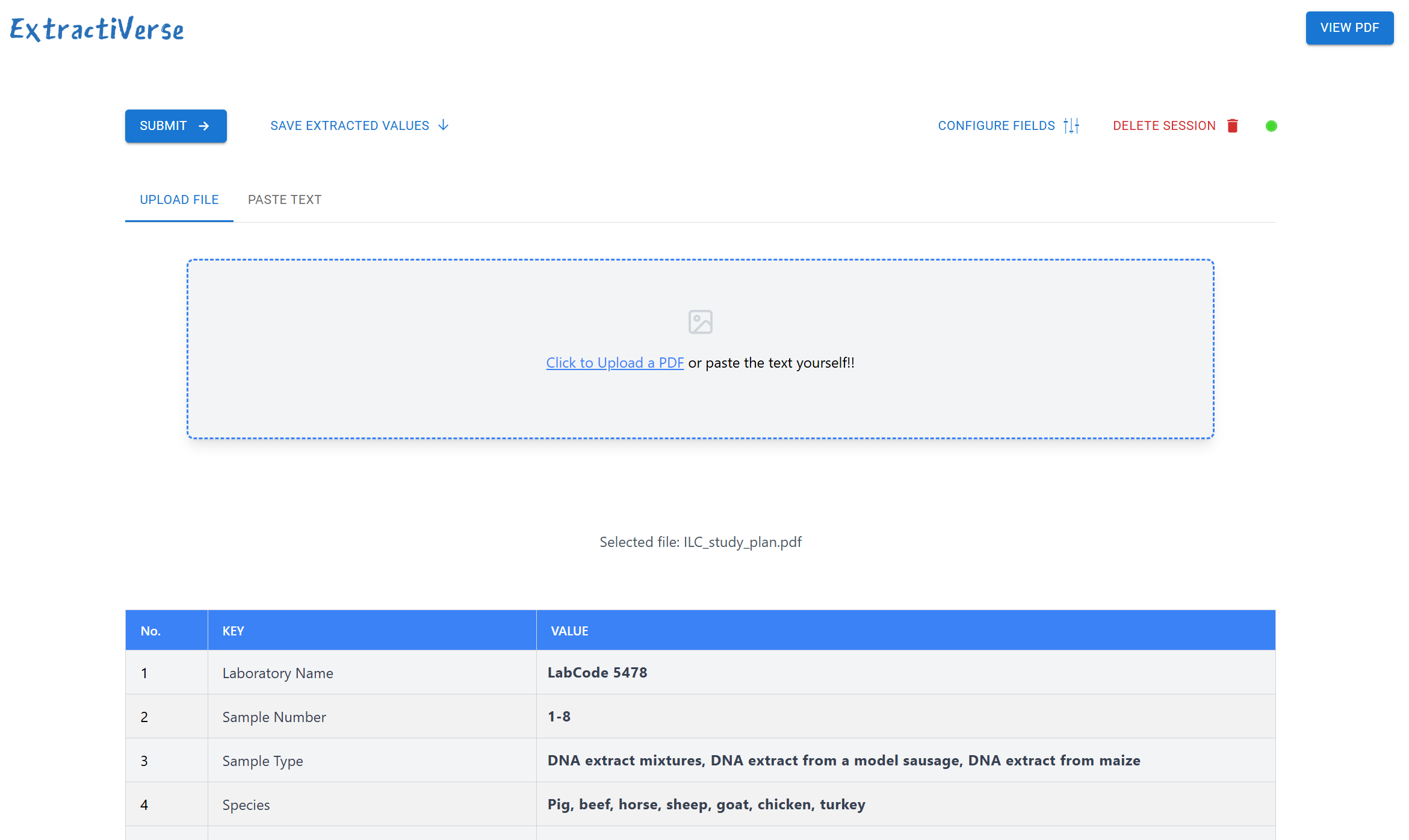
Task: Click the 'Sample Type' key cell
Action: [x=372, y=761]
